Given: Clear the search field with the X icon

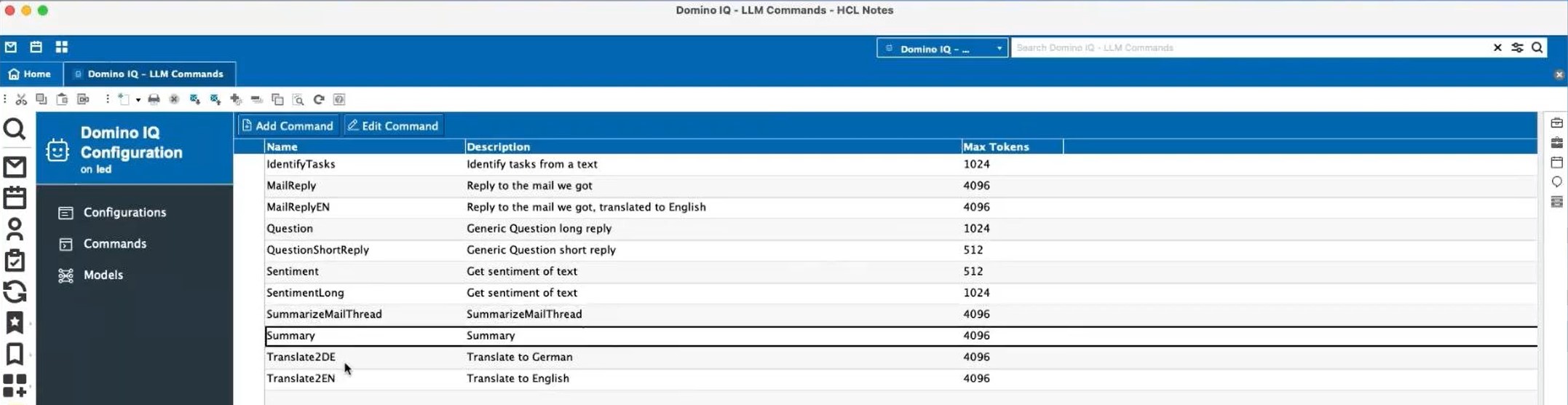Looking at the screenshot, I should pyautogui.click(x=1497, y=47).
